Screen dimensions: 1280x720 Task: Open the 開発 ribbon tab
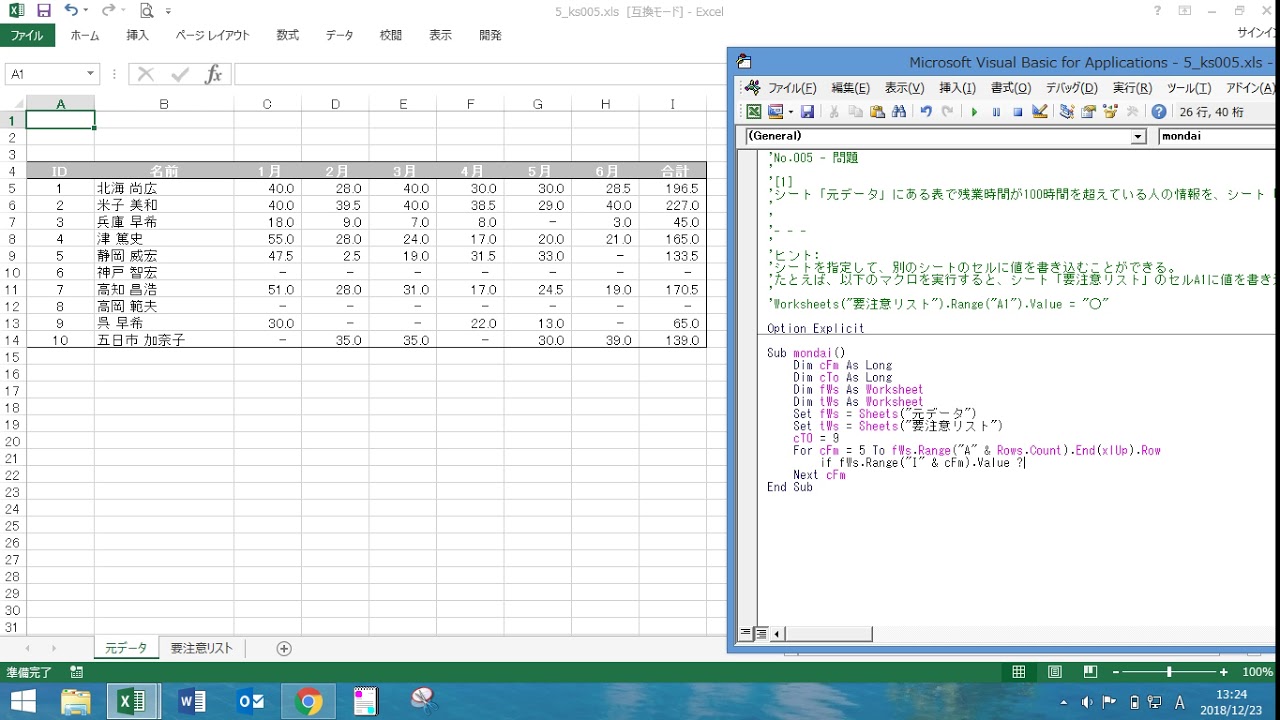490,35
